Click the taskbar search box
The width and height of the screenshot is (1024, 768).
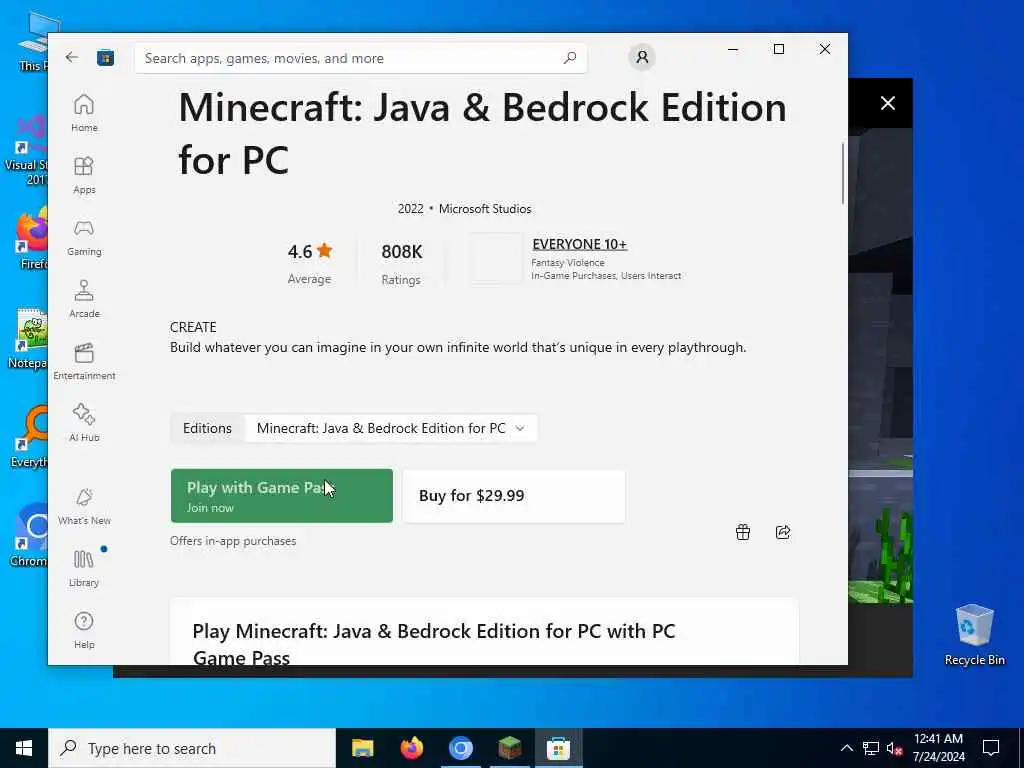pyautogui.click(x=192, y=748)
